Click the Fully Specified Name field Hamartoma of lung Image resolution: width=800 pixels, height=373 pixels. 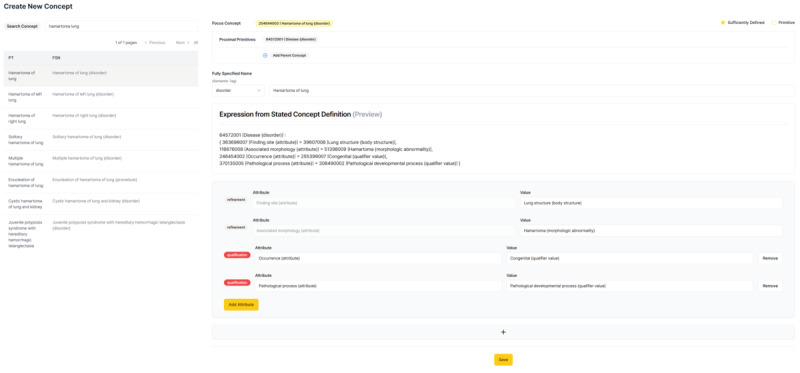(x=532, y=90)
